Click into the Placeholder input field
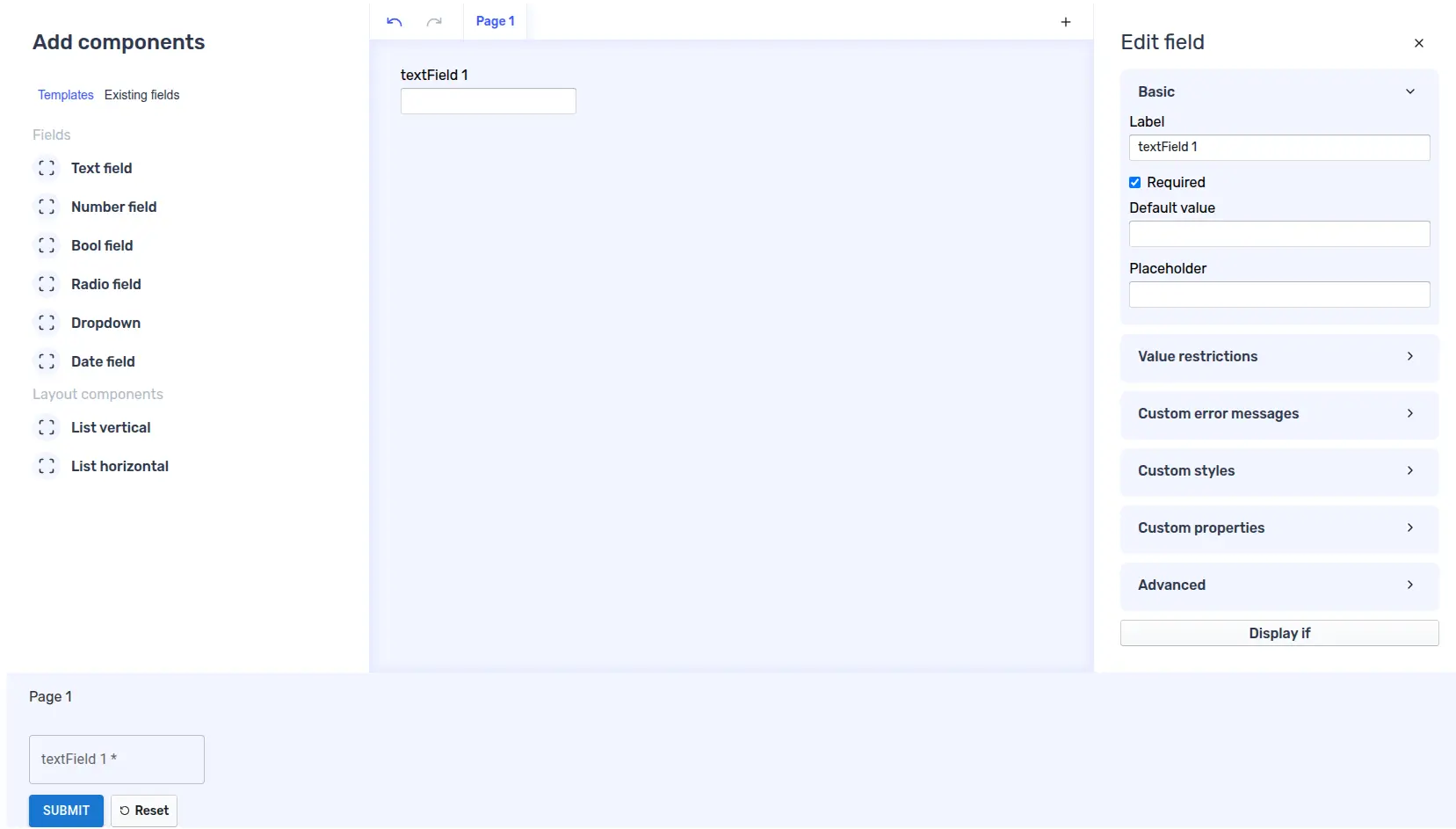Image resolution: width=1456 pixels, height=829 pixels. (1279, 295)
